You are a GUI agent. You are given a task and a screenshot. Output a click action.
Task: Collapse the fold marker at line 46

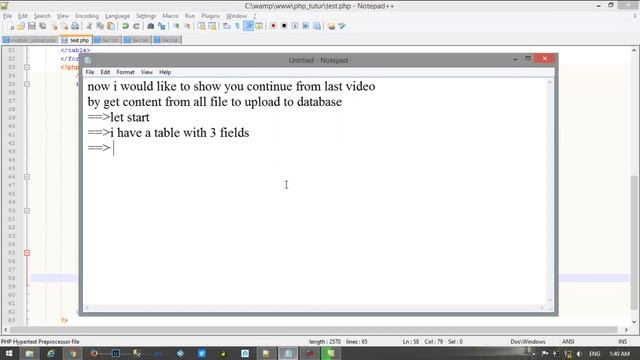coord(27,177)
